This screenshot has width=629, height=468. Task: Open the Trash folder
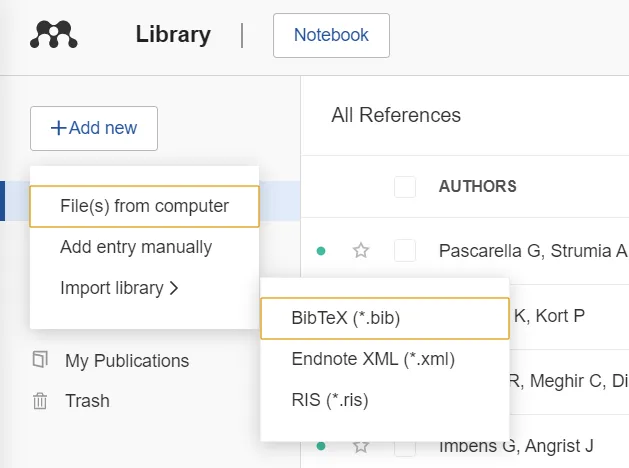[x=87, y=400]
